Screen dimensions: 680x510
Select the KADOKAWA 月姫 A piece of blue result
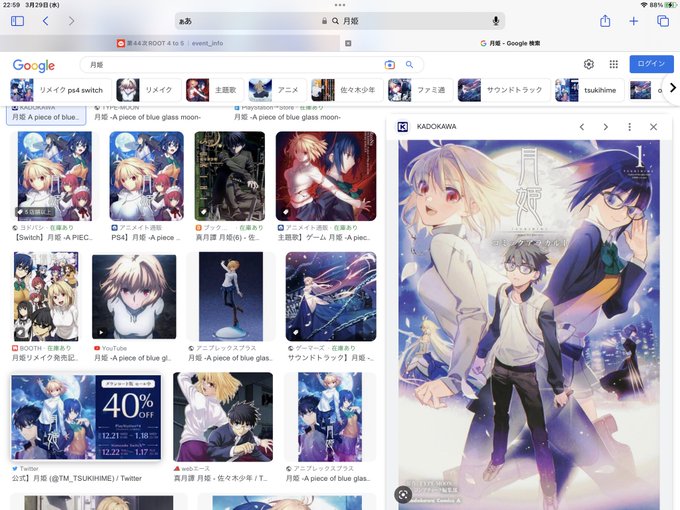pyautogui.click(x=46, y=115)
